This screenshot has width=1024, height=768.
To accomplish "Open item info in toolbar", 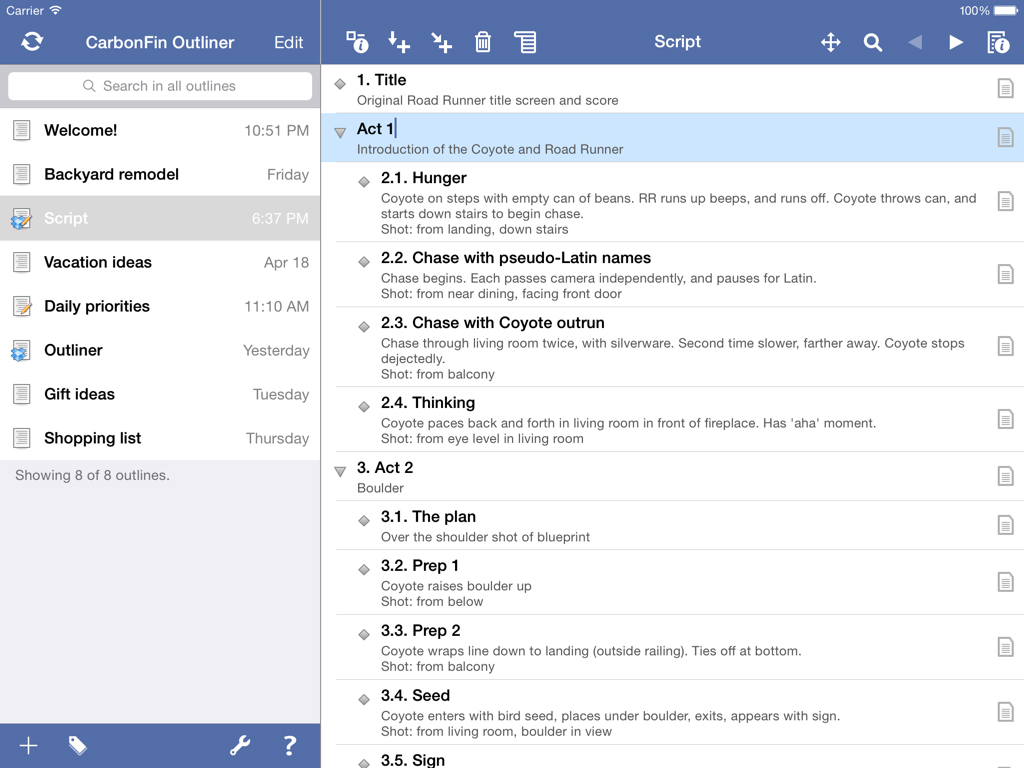I will (357, 42).
